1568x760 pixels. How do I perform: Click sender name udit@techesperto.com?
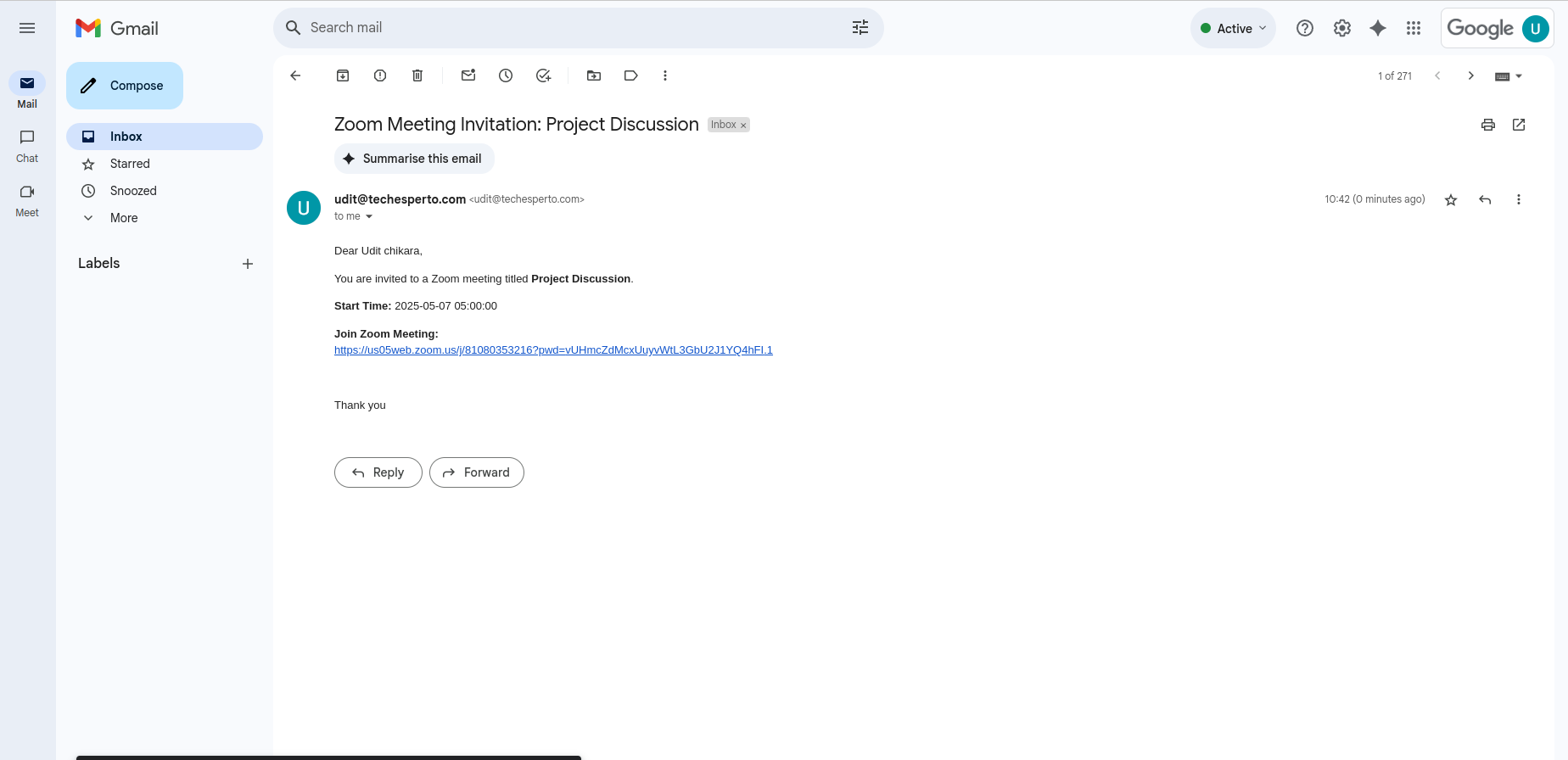pos(400,199)
